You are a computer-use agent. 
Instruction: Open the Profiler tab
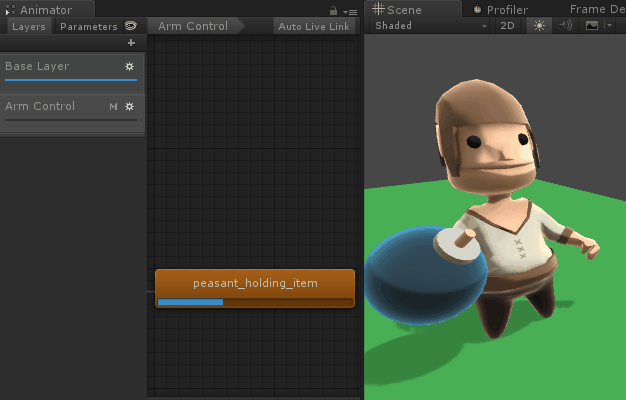click(505, 9)
